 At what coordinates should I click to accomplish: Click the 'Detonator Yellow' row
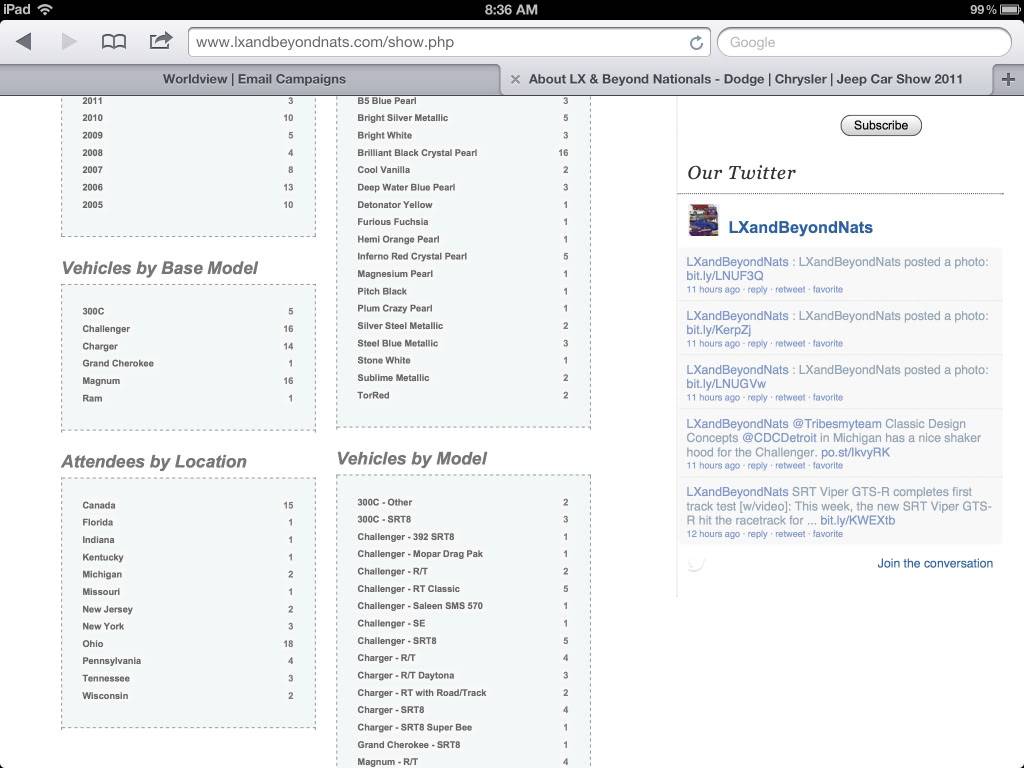pos(463,205)
